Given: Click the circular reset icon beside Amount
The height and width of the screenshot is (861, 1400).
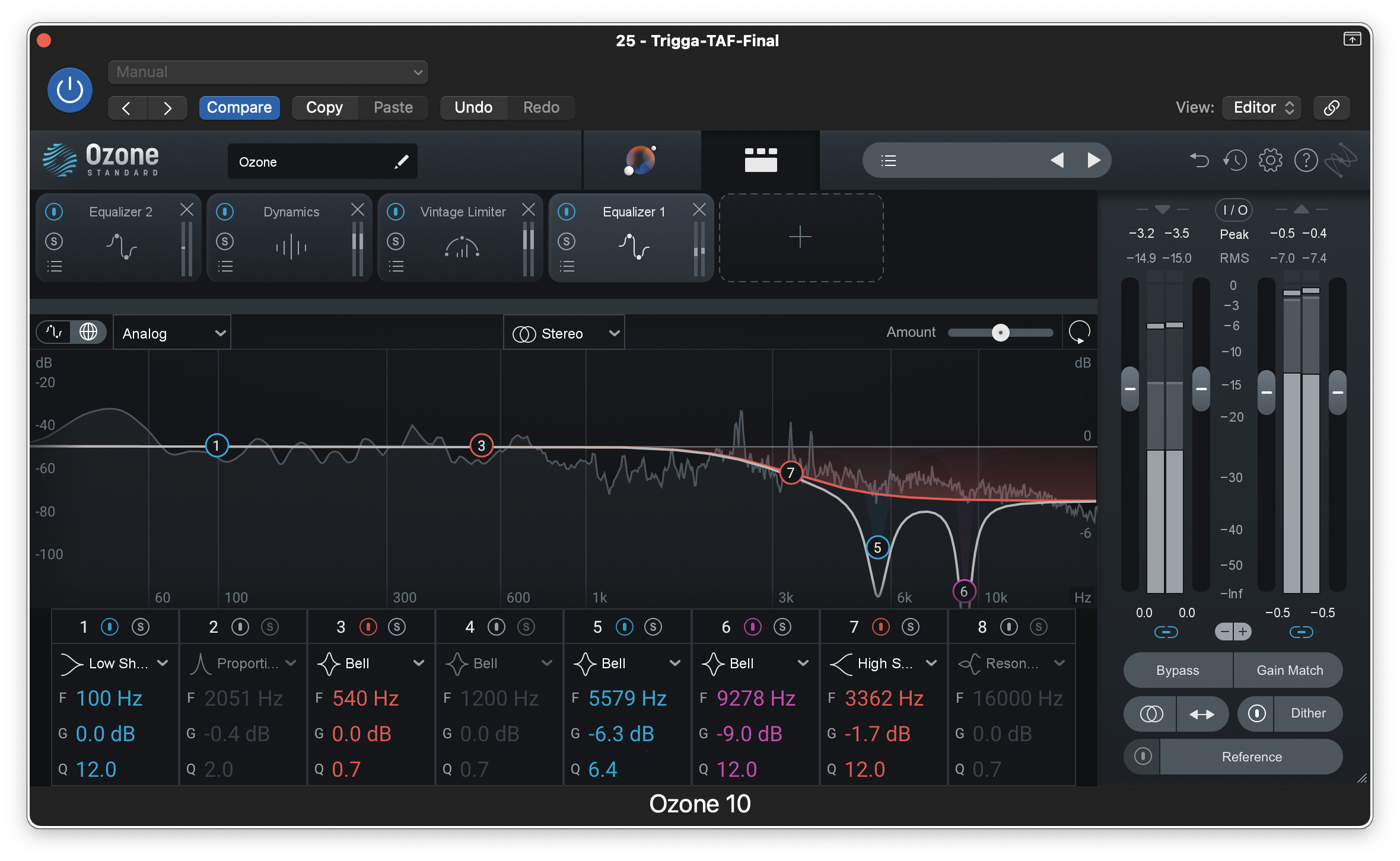Looking at the screenshot, I should 1079,332.
